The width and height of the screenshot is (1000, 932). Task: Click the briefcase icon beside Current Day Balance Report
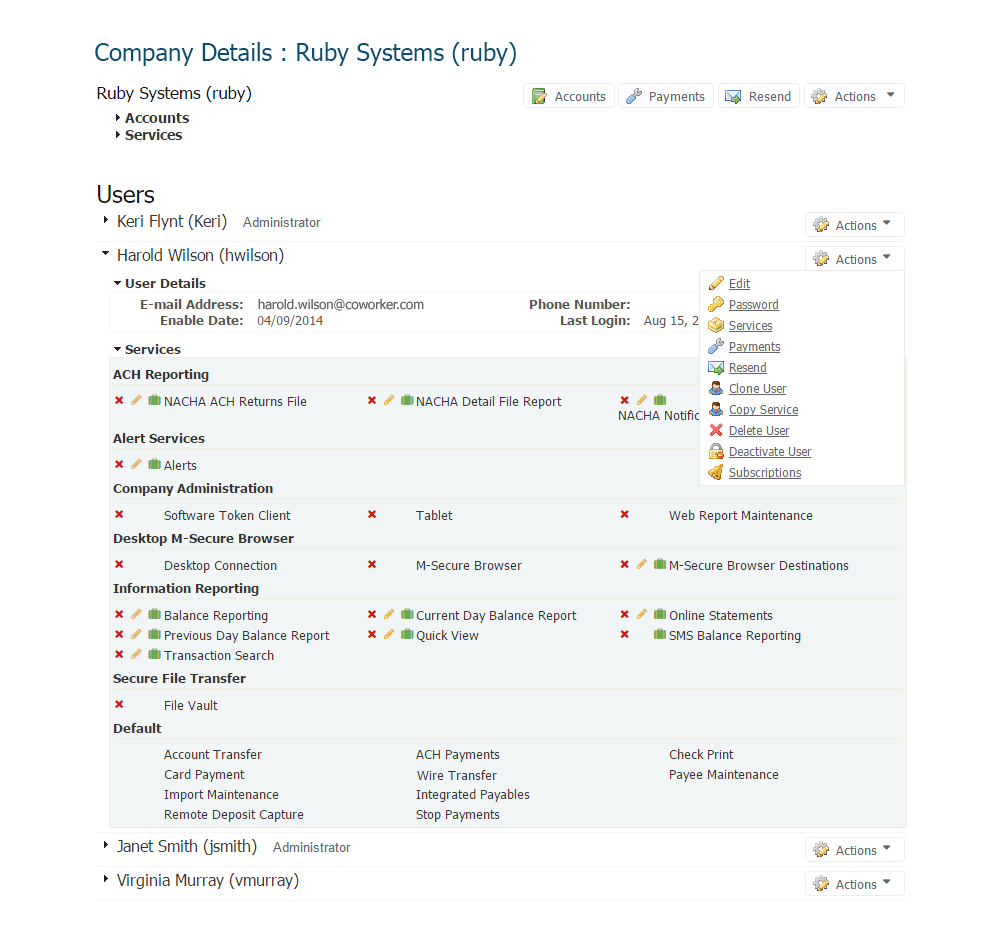(407, 614)
